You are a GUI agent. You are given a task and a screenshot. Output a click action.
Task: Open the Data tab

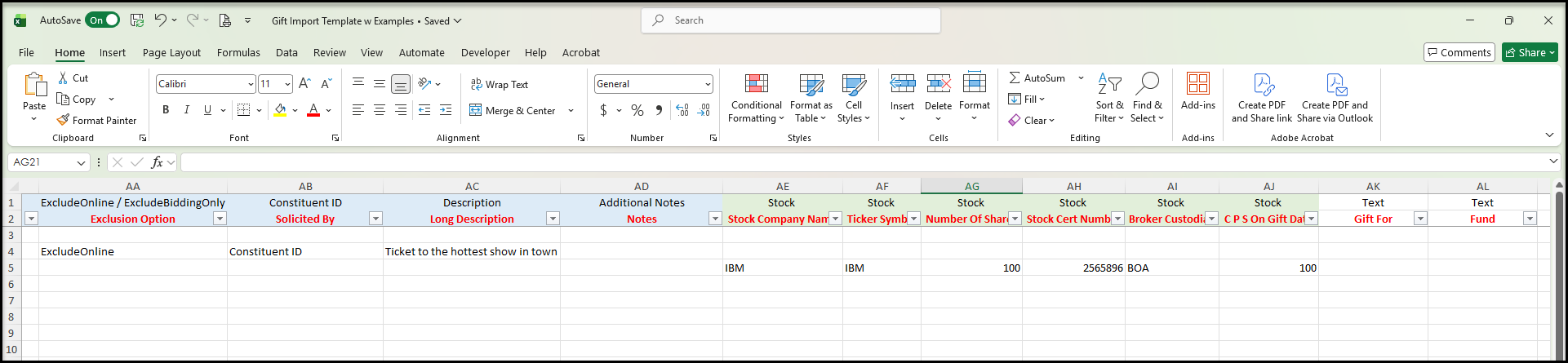tap(287, 53)
